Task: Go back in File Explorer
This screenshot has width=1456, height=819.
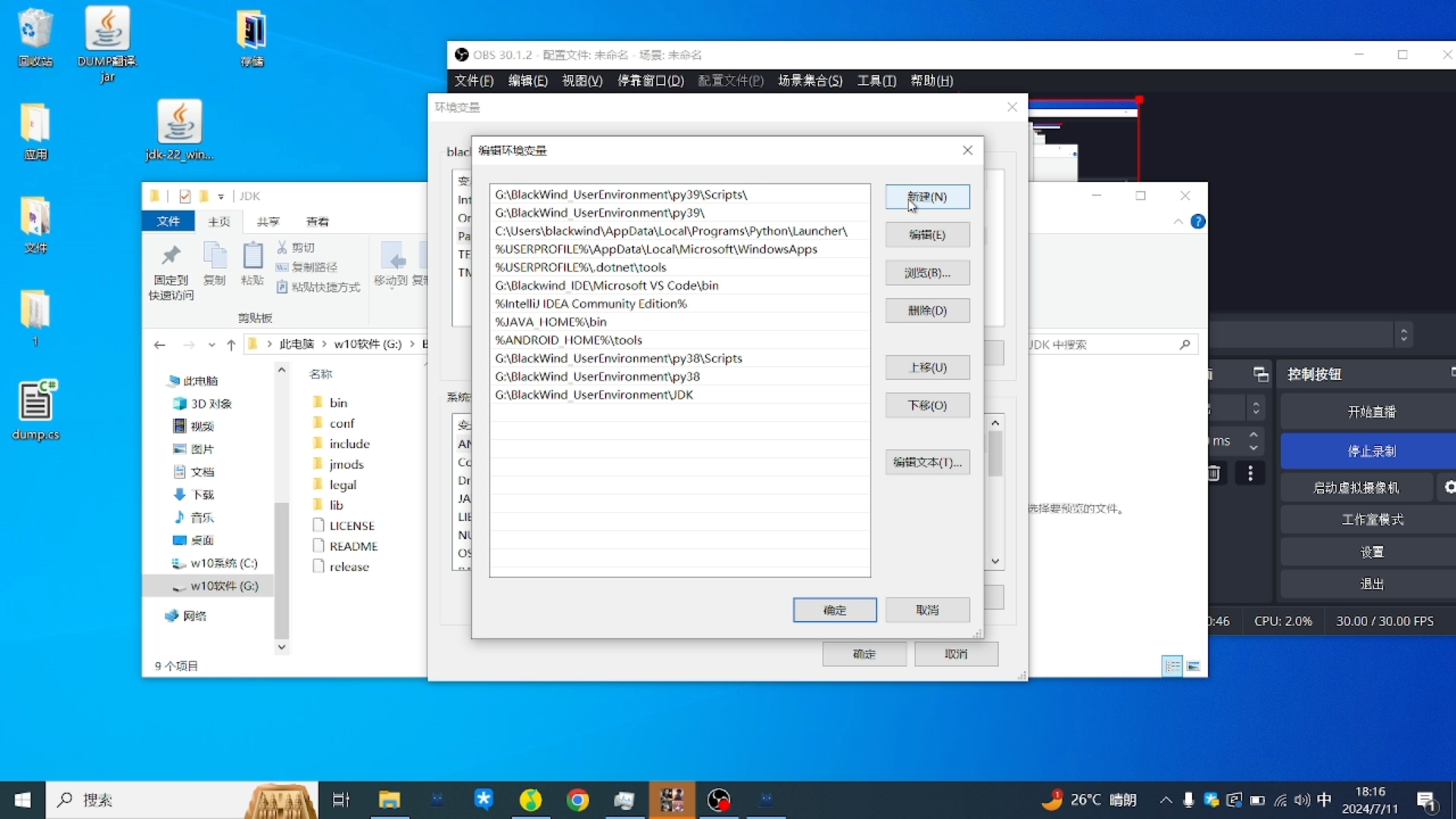Action: [159, 344]
